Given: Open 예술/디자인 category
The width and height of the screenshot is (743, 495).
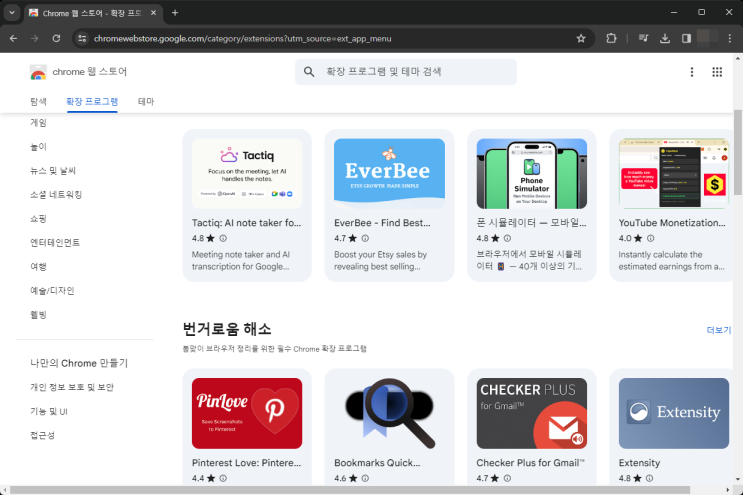Looking at the screenshot, I should 52,290.
